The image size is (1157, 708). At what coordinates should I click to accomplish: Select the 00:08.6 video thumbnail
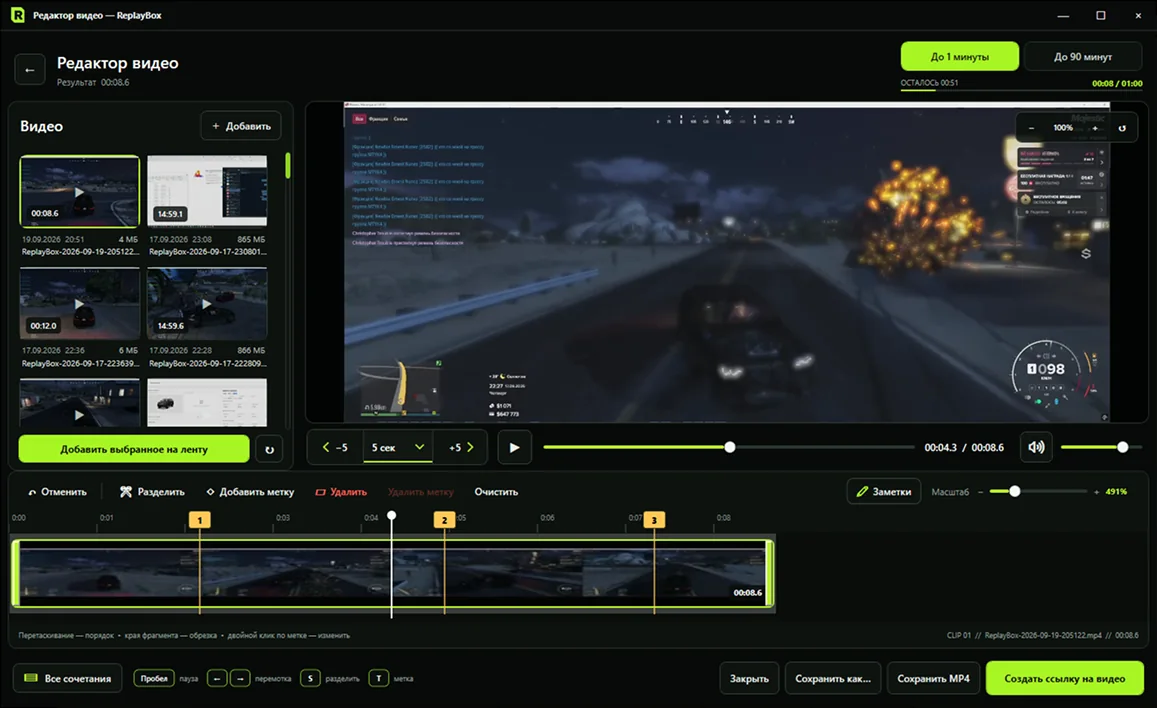pos(80,191)
